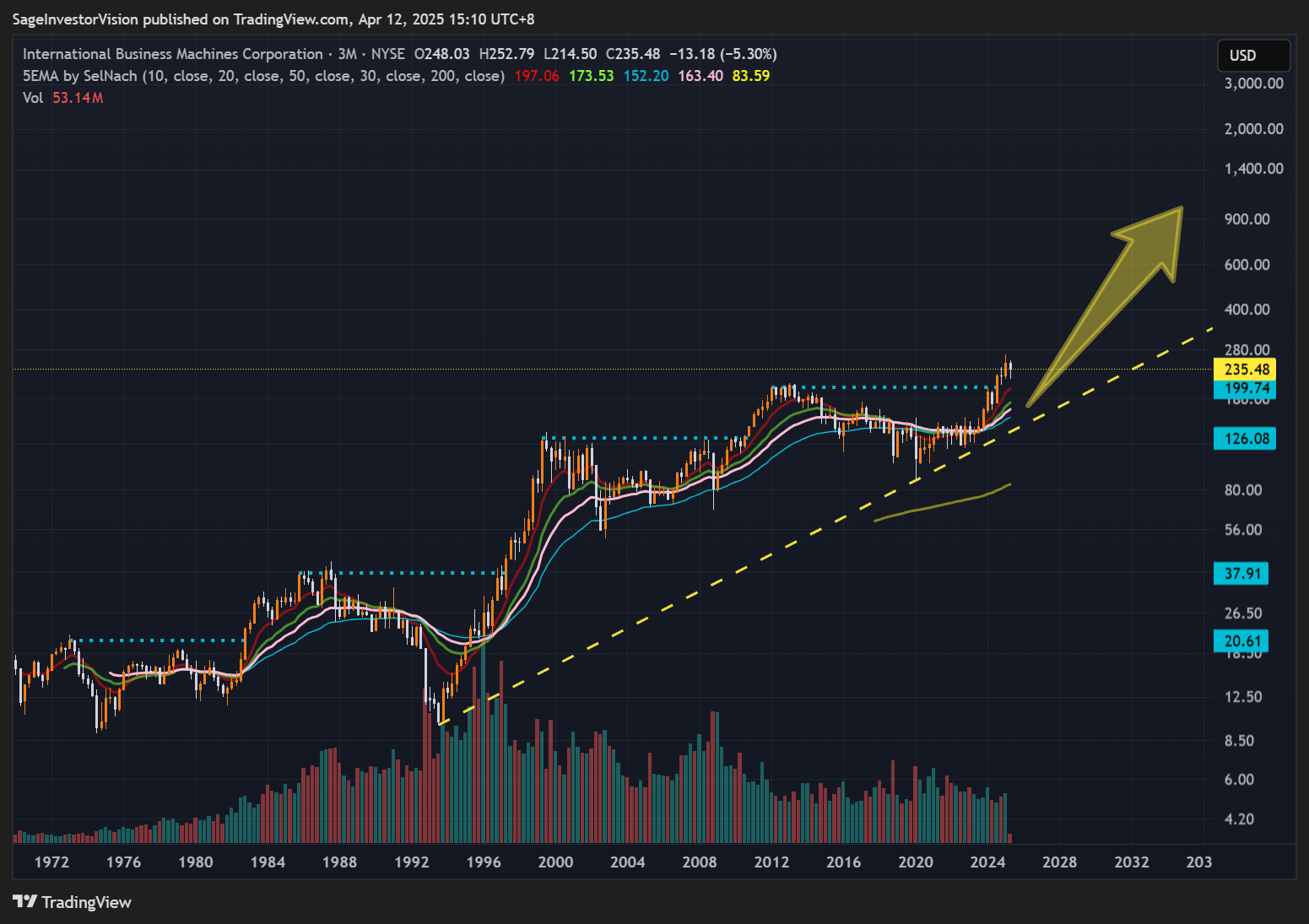1309x924 pixels.
Task: Click the pink EMA value 163.40
Action: coord(700,76)
